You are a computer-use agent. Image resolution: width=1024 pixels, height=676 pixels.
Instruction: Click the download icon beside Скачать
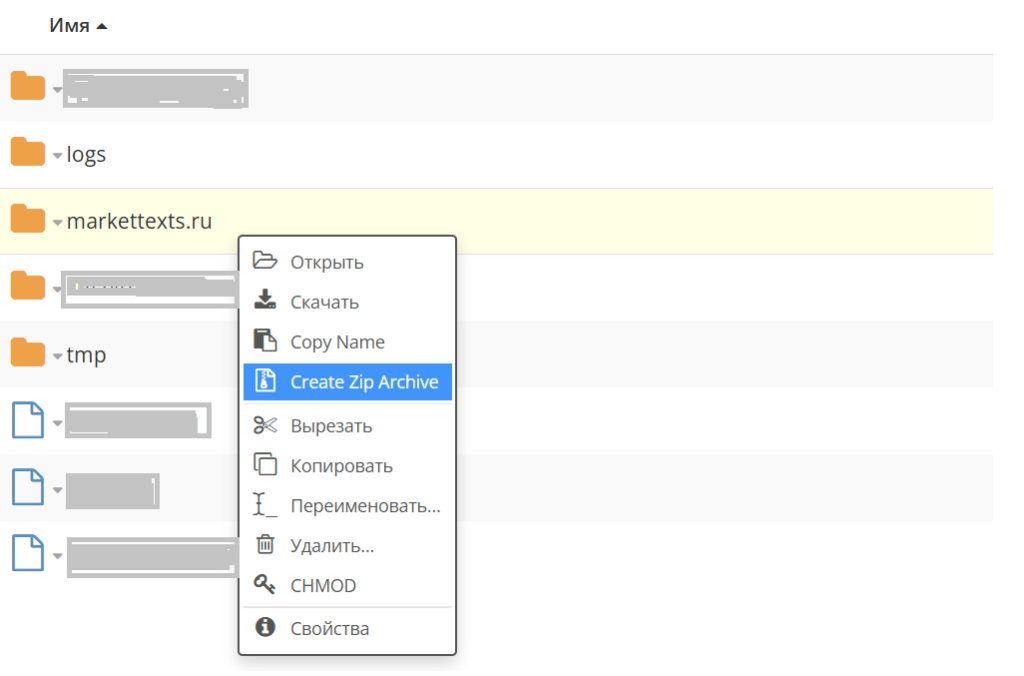pyautogui.click(x=265, y=301)
